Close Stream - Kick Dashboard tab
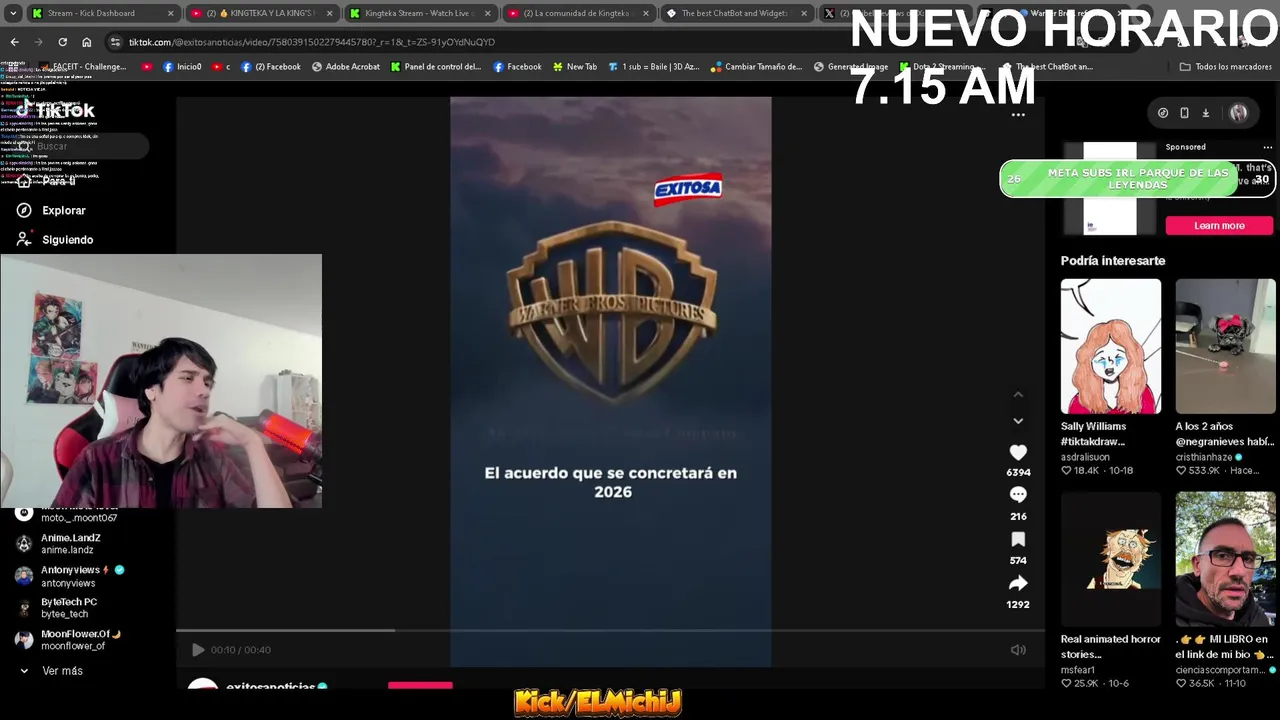 point(171,13)
